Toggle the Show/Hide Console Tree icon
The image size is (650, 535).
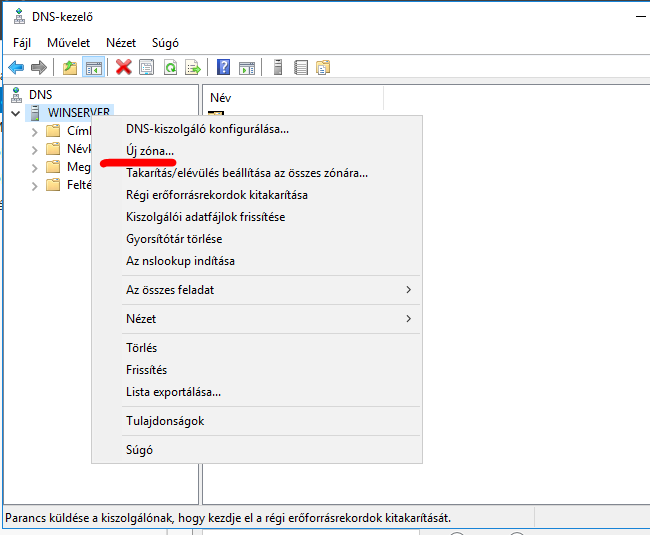[93, 67]
